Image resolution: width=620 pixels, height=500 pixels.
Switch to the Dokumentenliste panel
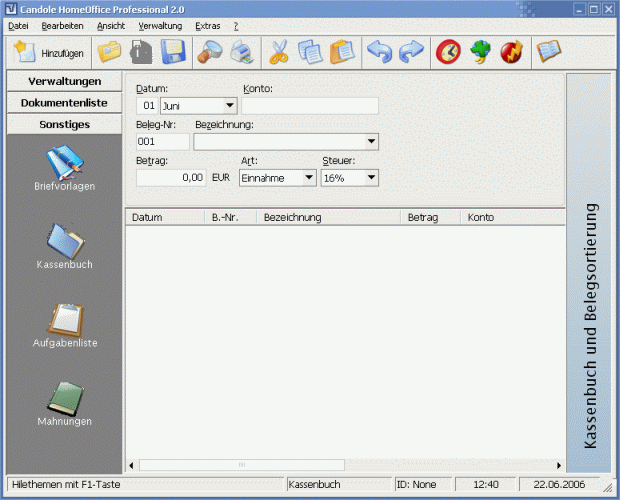[x=64, y=103]
